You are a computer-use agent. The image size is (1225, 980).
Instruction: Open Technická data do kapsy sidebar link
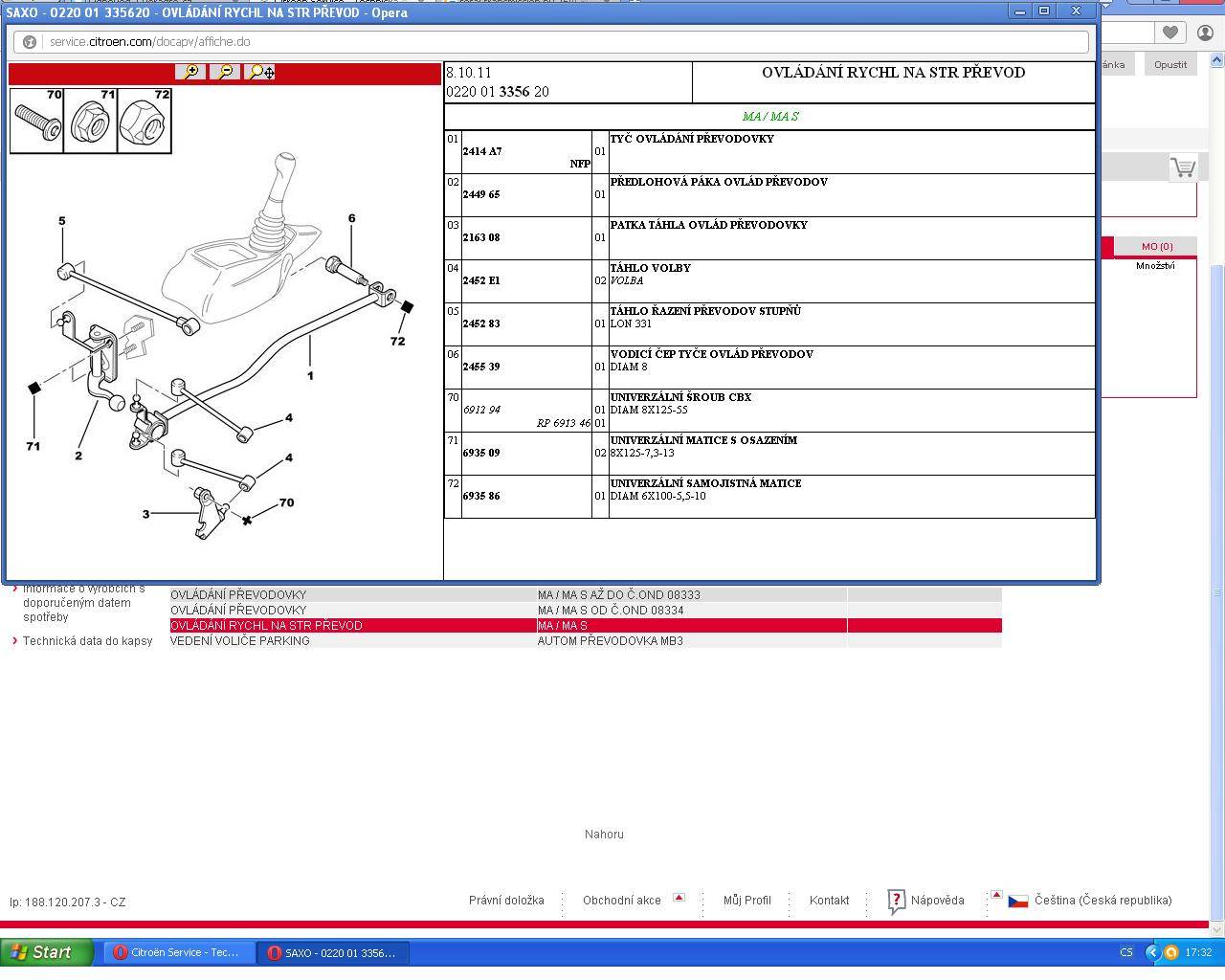(87, 641)
